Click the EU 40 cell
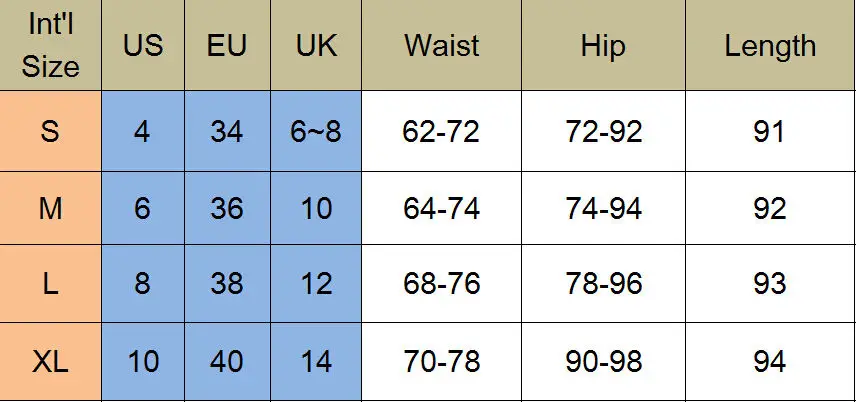Image resolution: width=856 pixels, height=402 pixels. click(227, 362)
